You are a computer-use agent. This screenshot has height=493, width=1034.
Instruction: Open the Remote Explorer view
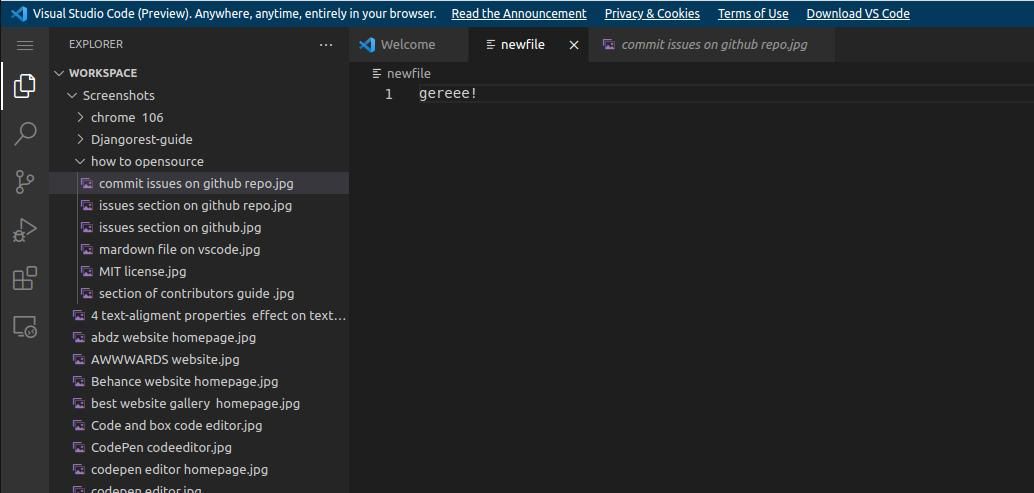(x=24, y=326)
